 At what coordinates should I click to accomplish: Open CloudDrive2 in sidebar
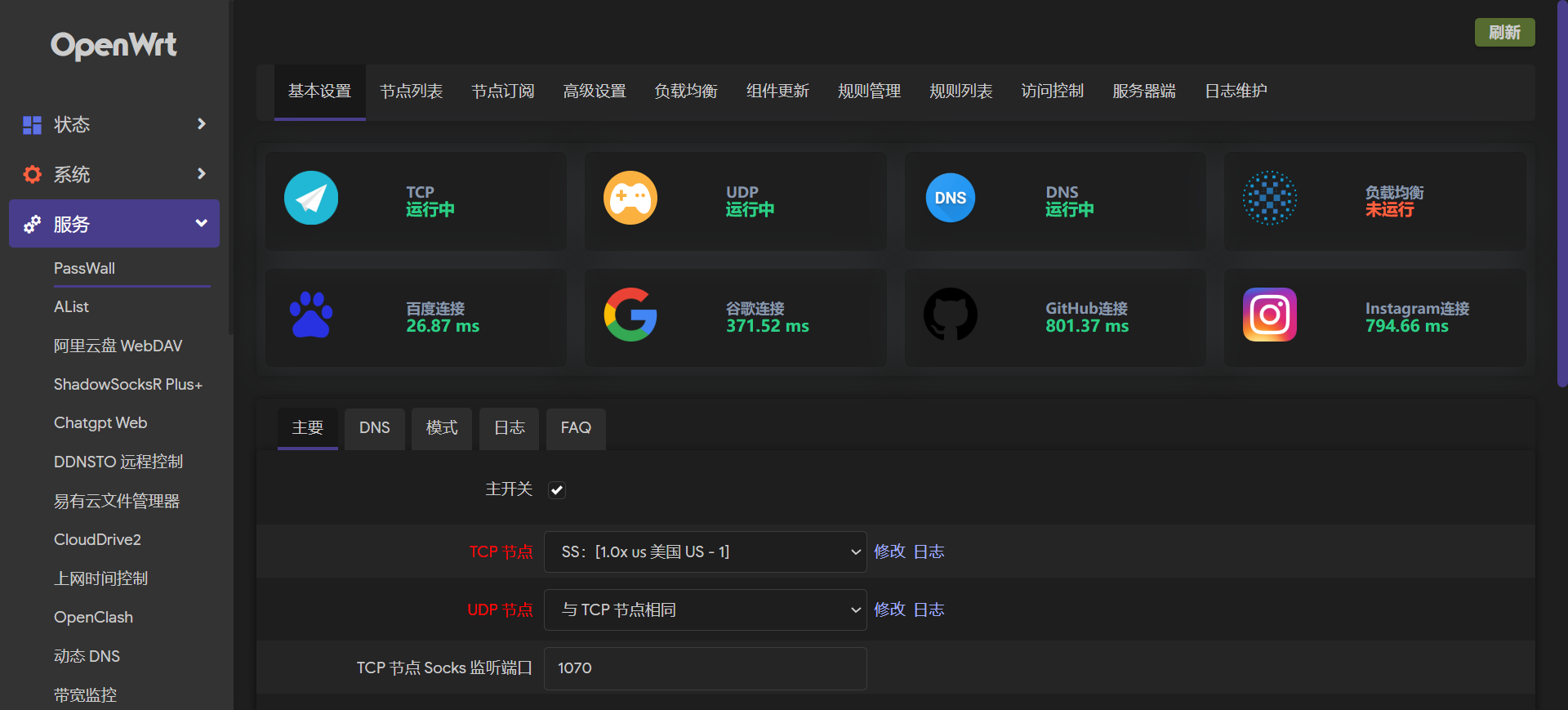click(x=97, y=539)
